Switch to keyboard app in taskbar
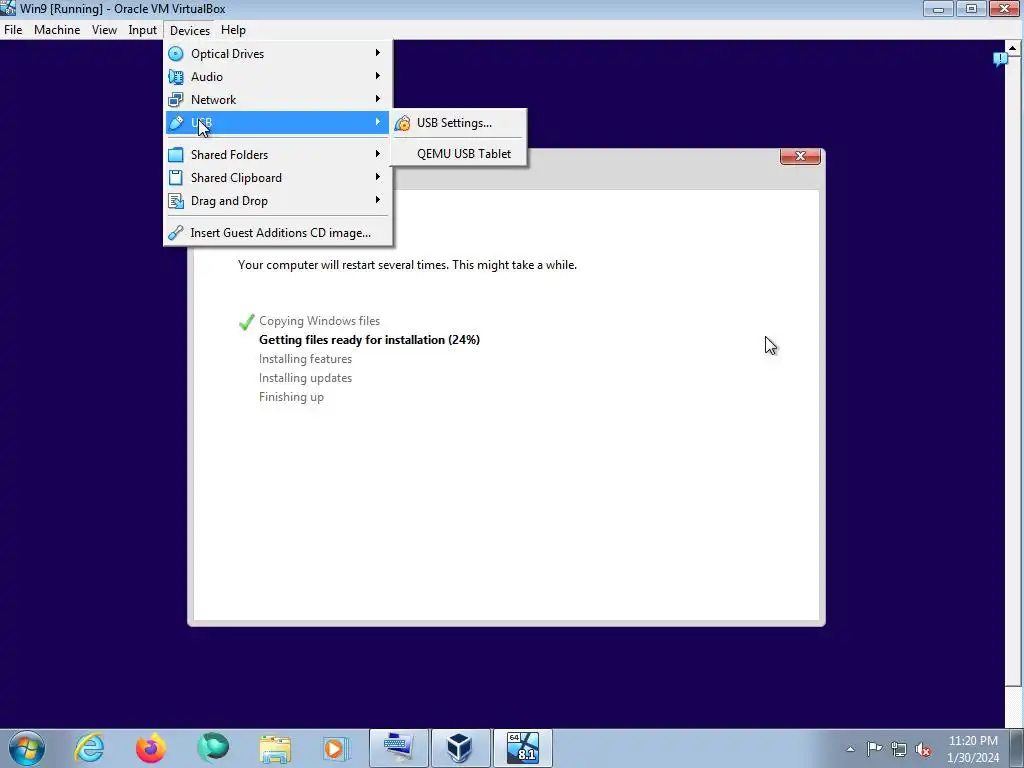 click(398, 748)
